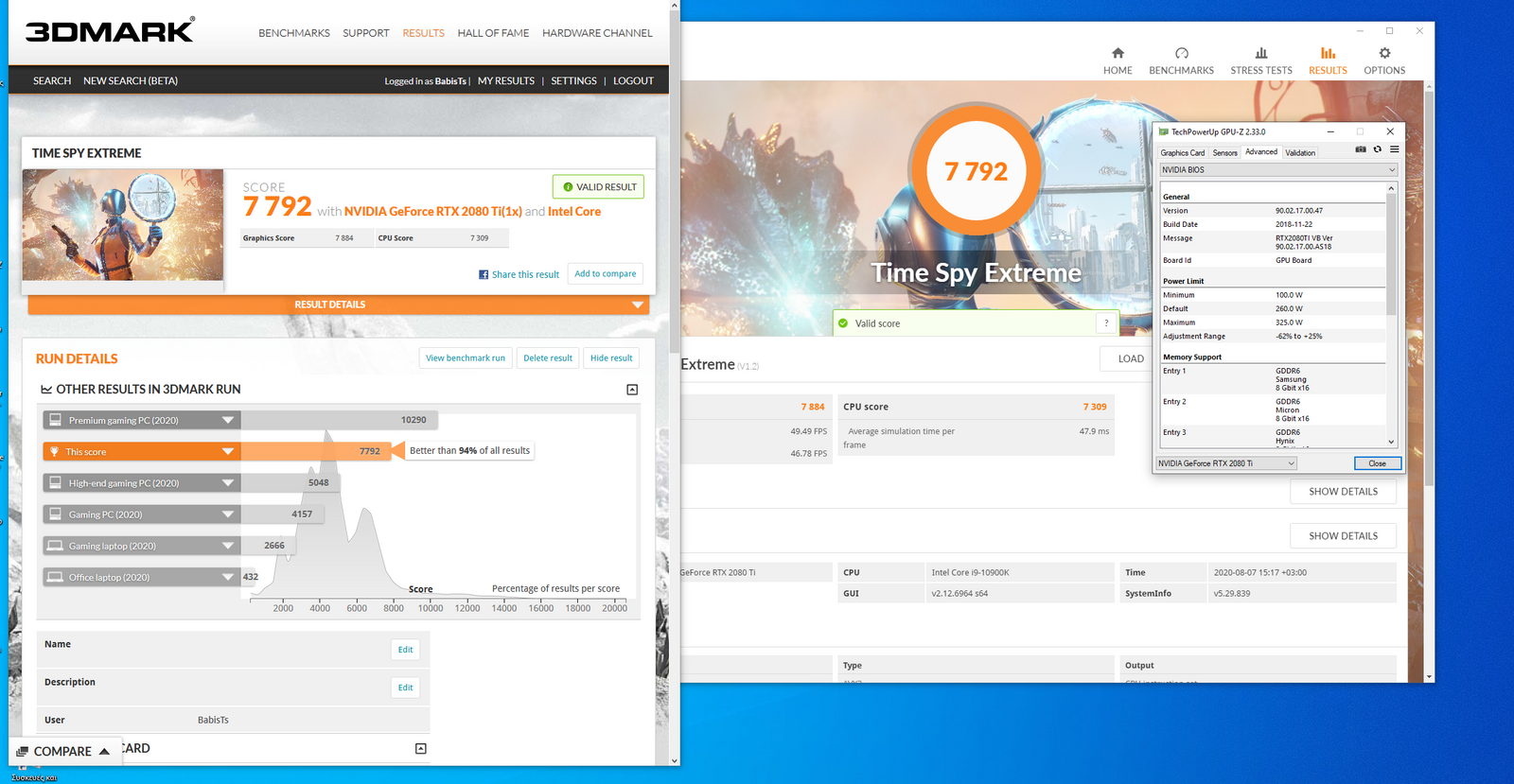Open HALL OF FAME on website
Image resolution: width=1514 pixels, height=784 pixels.
click(x=493, y=33)
